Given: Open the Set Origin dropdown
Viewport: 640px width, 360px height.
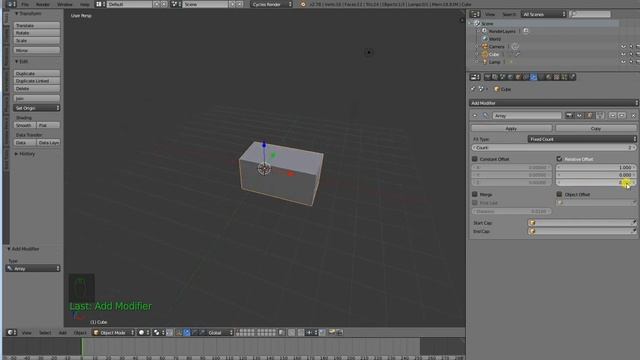Looking at the screenshot, I should (37, 108).
